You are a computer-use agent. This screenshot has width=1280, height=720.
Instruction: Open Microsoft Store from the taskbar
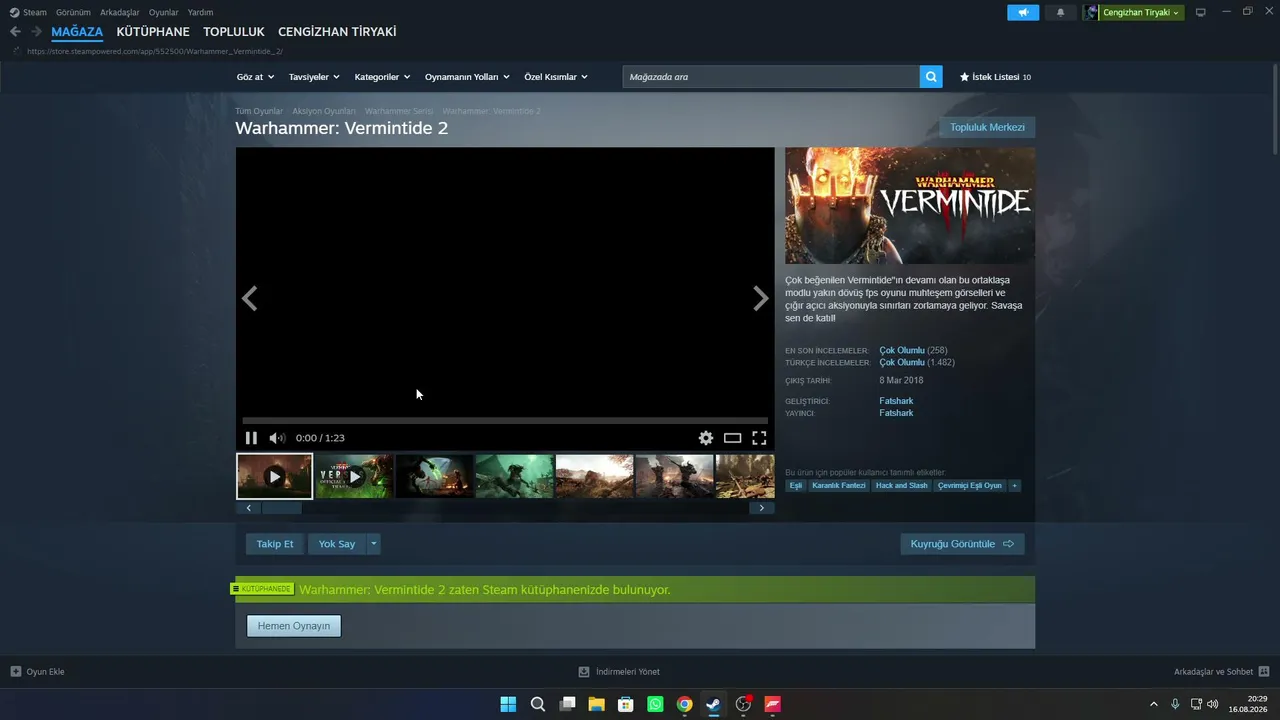(626, 704)
